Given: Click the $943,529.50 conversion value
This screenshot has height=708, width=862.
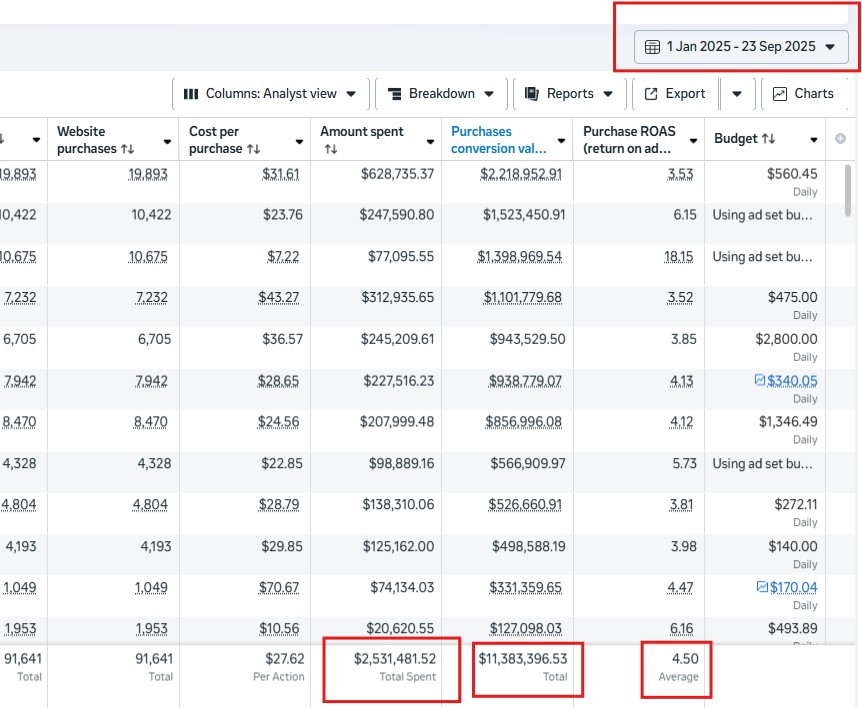Looking at the screenshot, I should pos(528,339).
